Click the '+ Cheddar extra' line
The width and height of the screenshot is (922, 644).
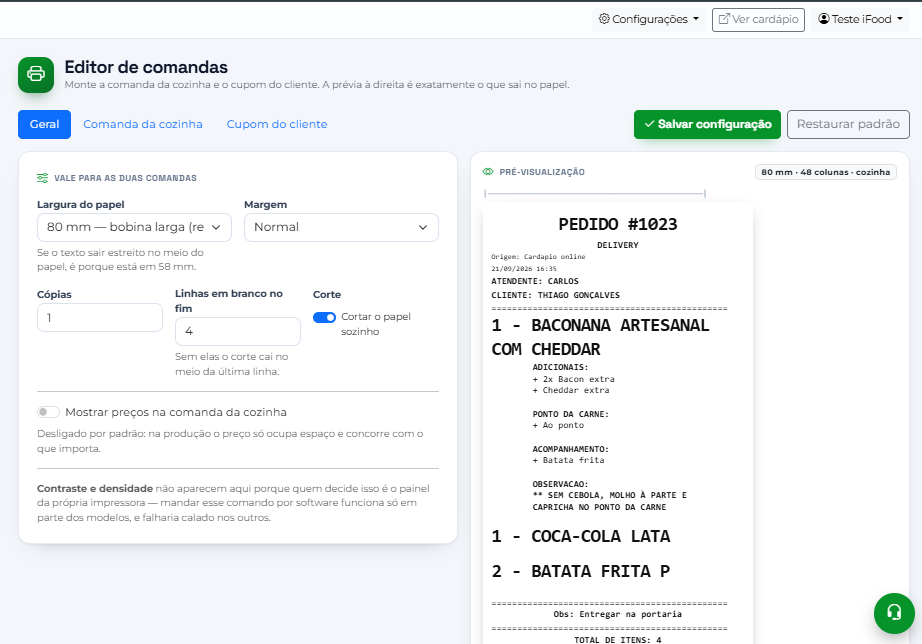coord(570,390)
